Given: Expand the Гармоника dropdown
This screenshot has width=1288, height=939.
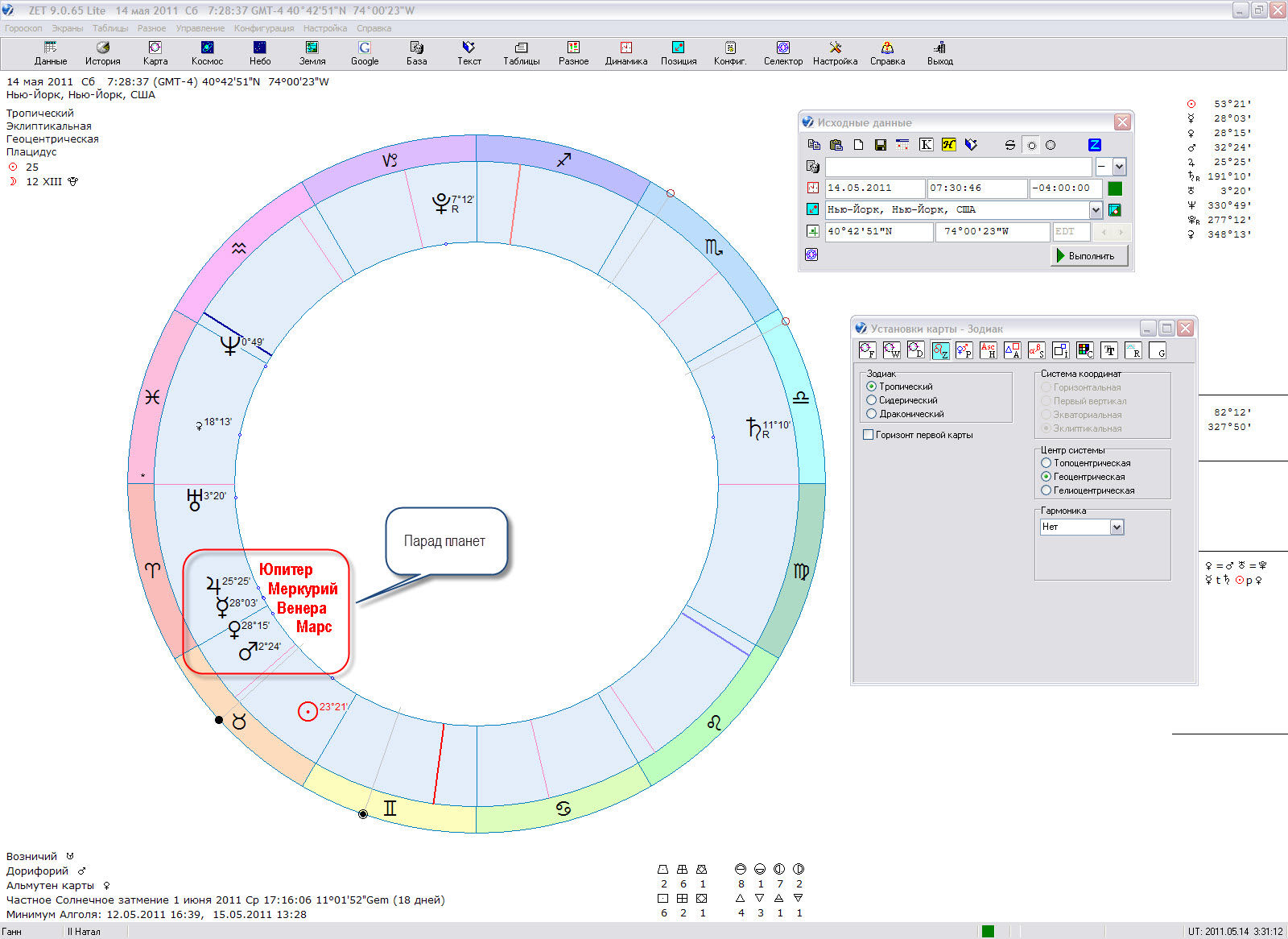Looking at the screenshot, I should point(1117,527).
